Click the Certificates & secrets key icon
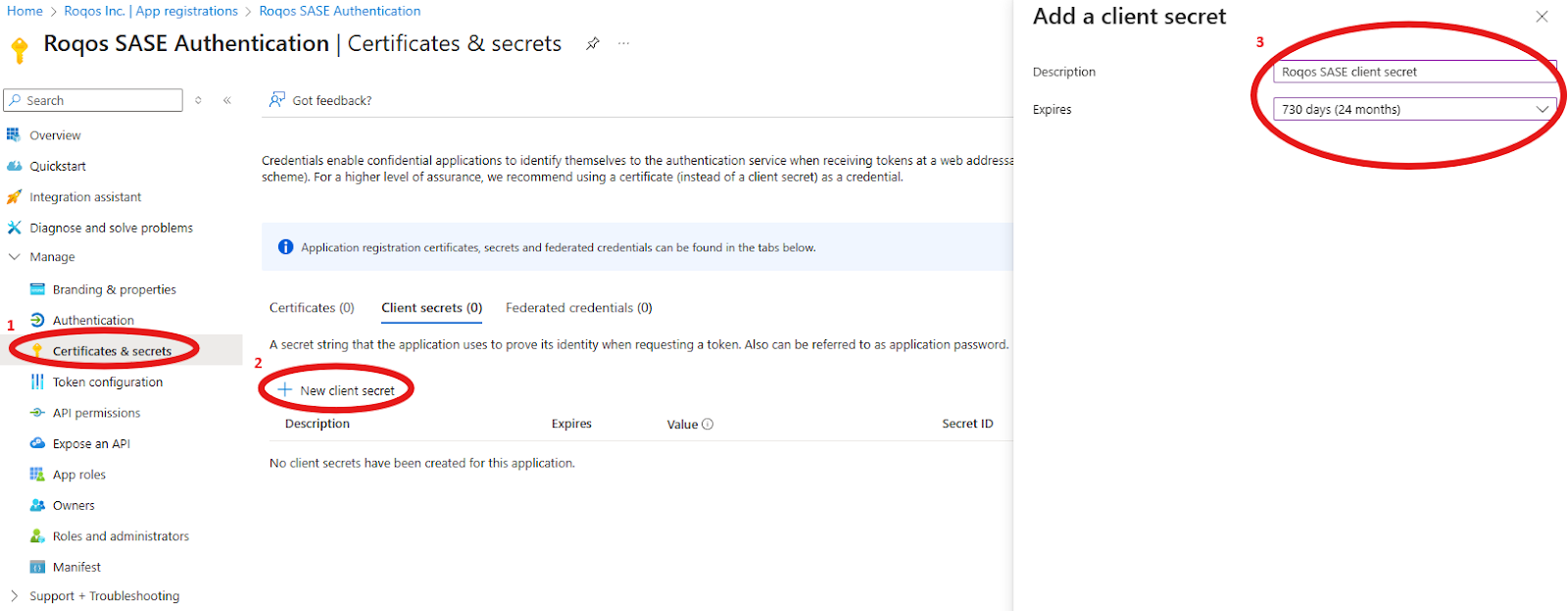The width and height of the screenshot is (1568, 611). [37, 351]
